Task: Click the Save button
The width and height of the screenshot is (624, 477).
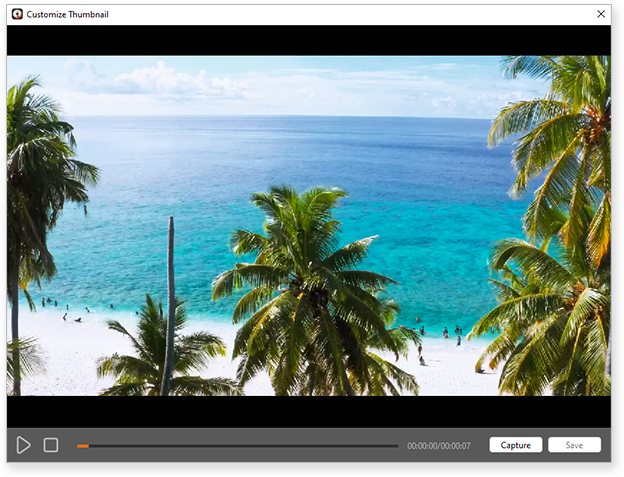Action: [574, 445]
